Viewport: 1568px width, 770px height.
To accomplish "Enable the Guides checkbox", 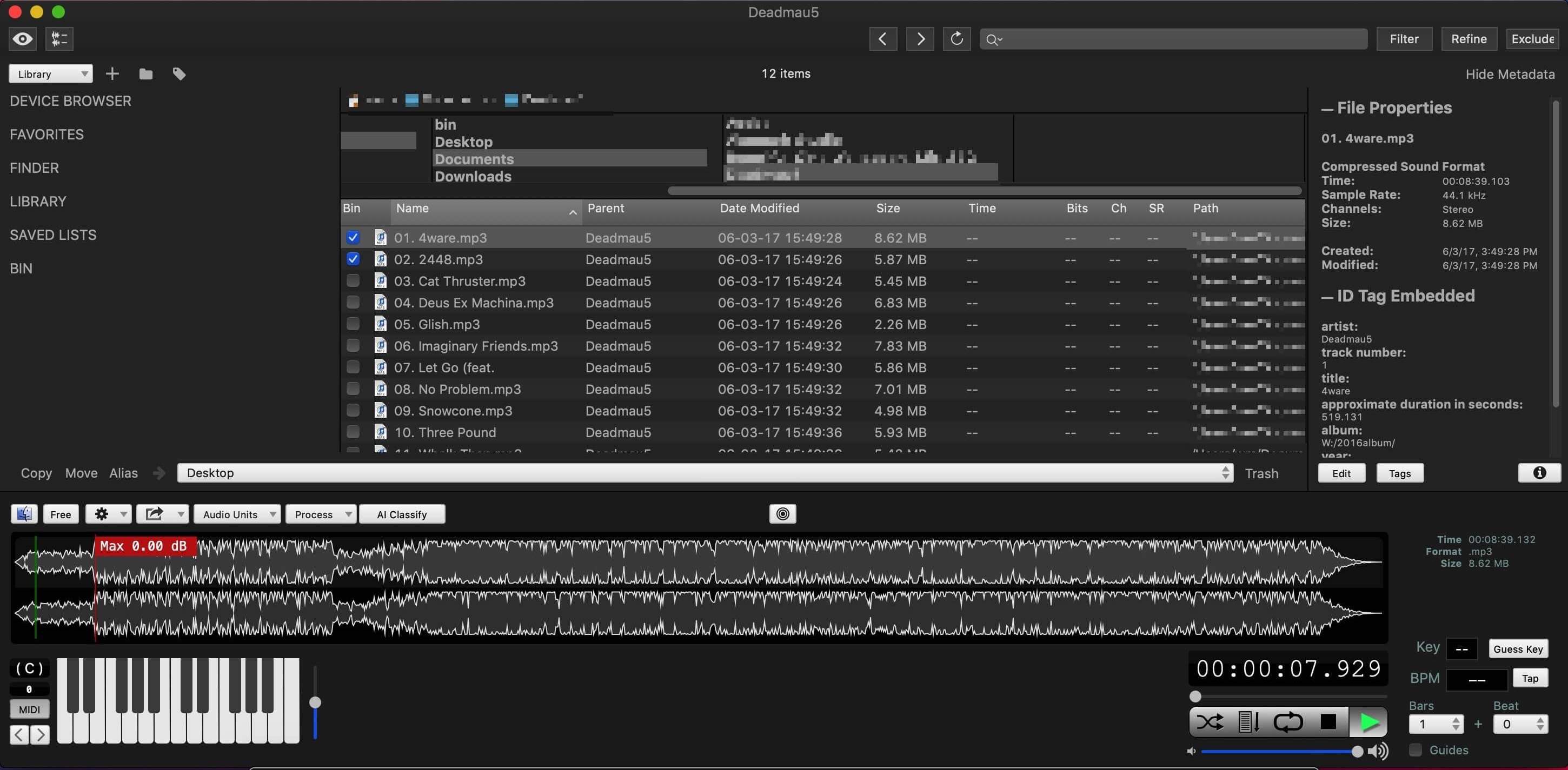I will coord(1415,750).
